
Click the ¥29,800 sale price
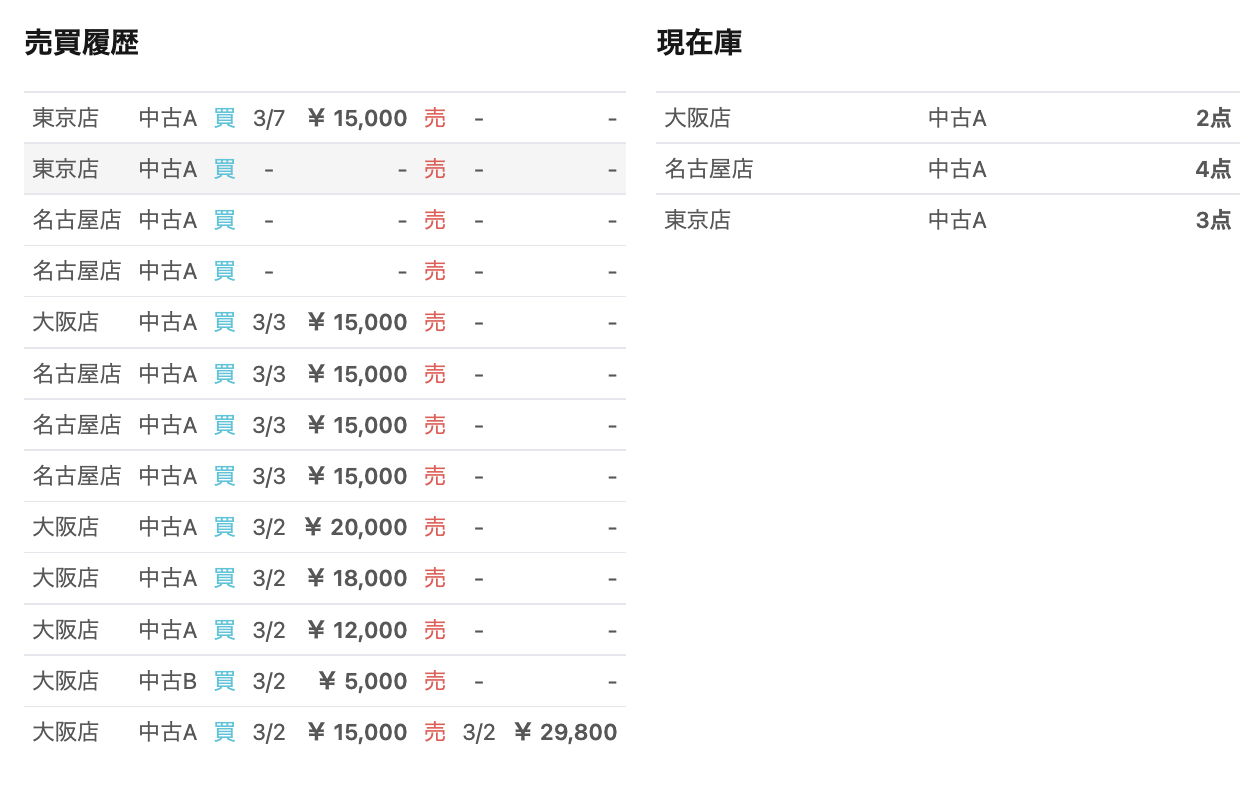click(564, 732)
